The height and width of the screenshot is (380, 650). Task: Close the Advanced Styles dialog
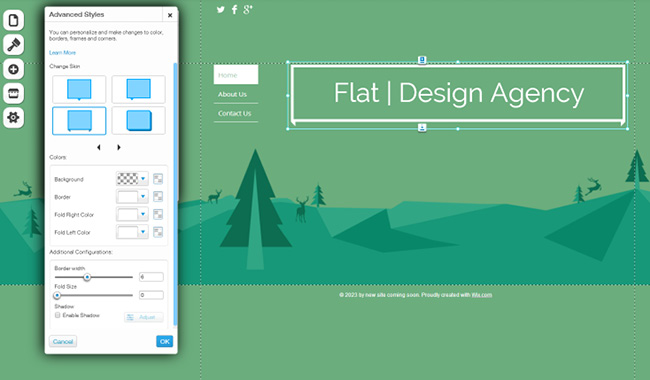[x=170, y=15]
